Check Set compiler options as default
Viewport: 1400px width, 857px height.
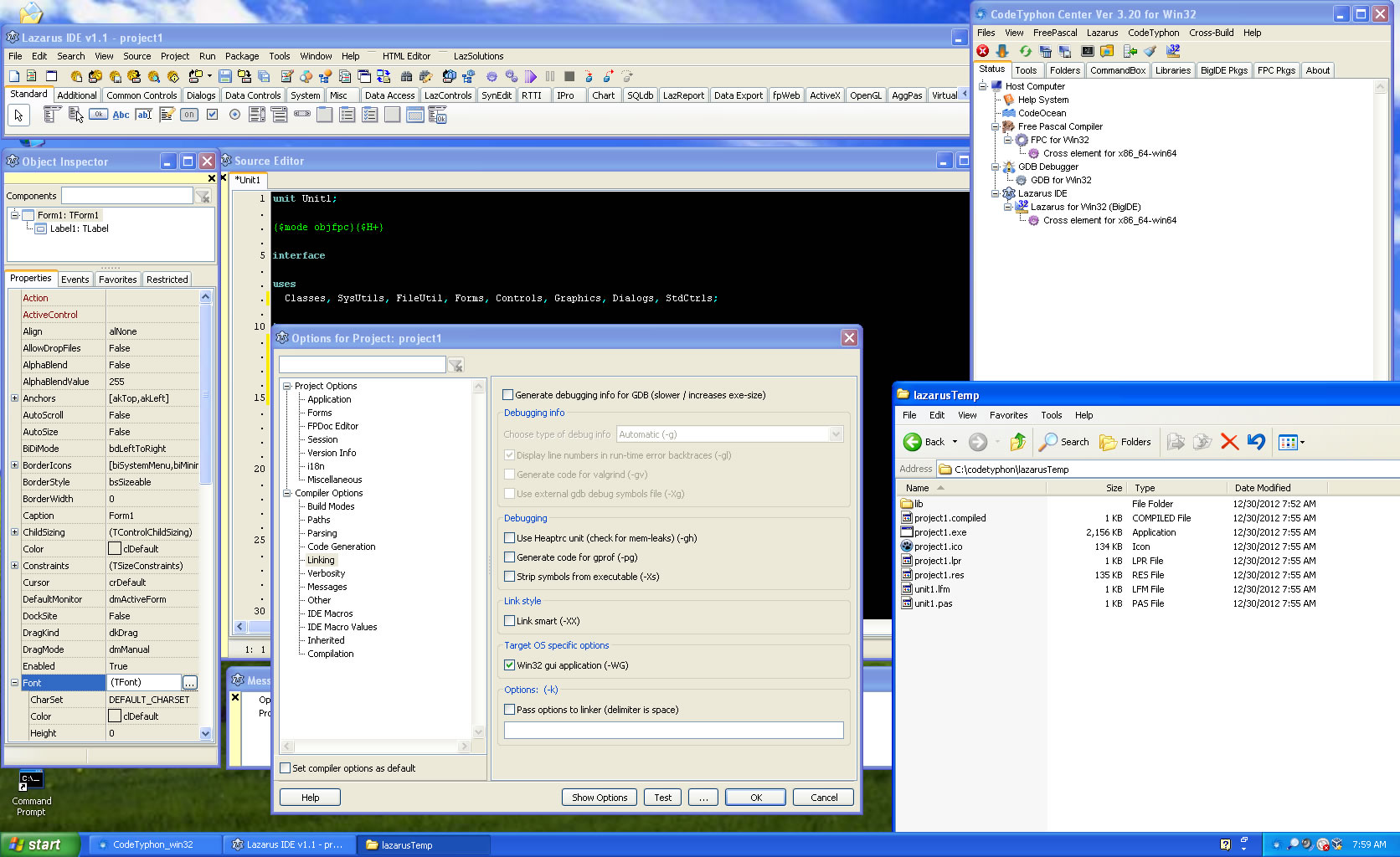click(286, 768)
